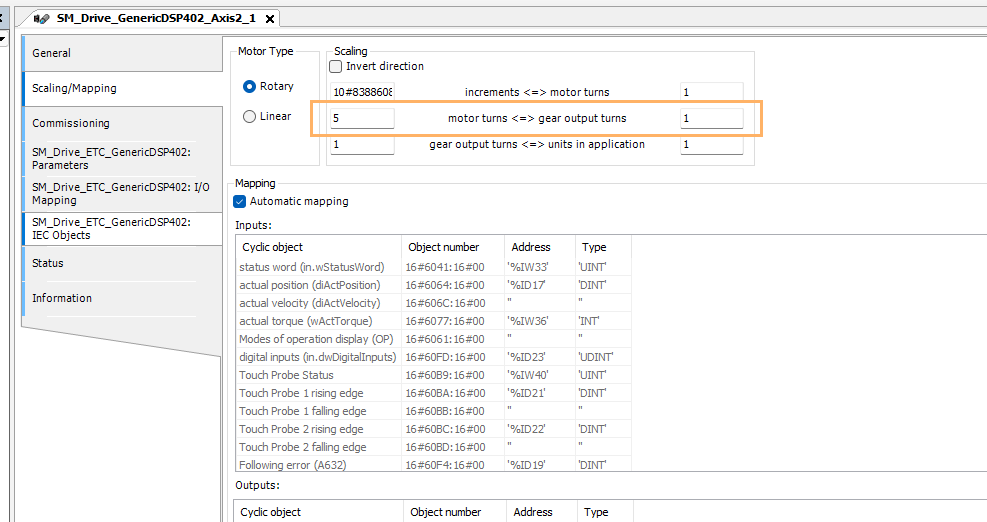This screenshot has height=522, width=987.
Task: Click the motor turns field containing 5
Action: pyautogui.click(x=362, y=118)
